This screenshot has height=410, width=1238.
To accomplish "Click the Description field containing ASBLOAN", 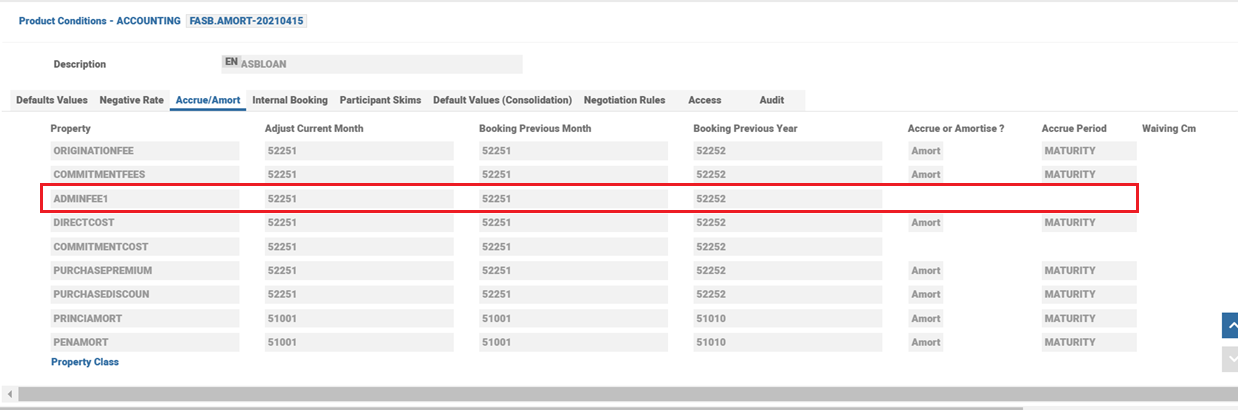I will click(380, 64).
